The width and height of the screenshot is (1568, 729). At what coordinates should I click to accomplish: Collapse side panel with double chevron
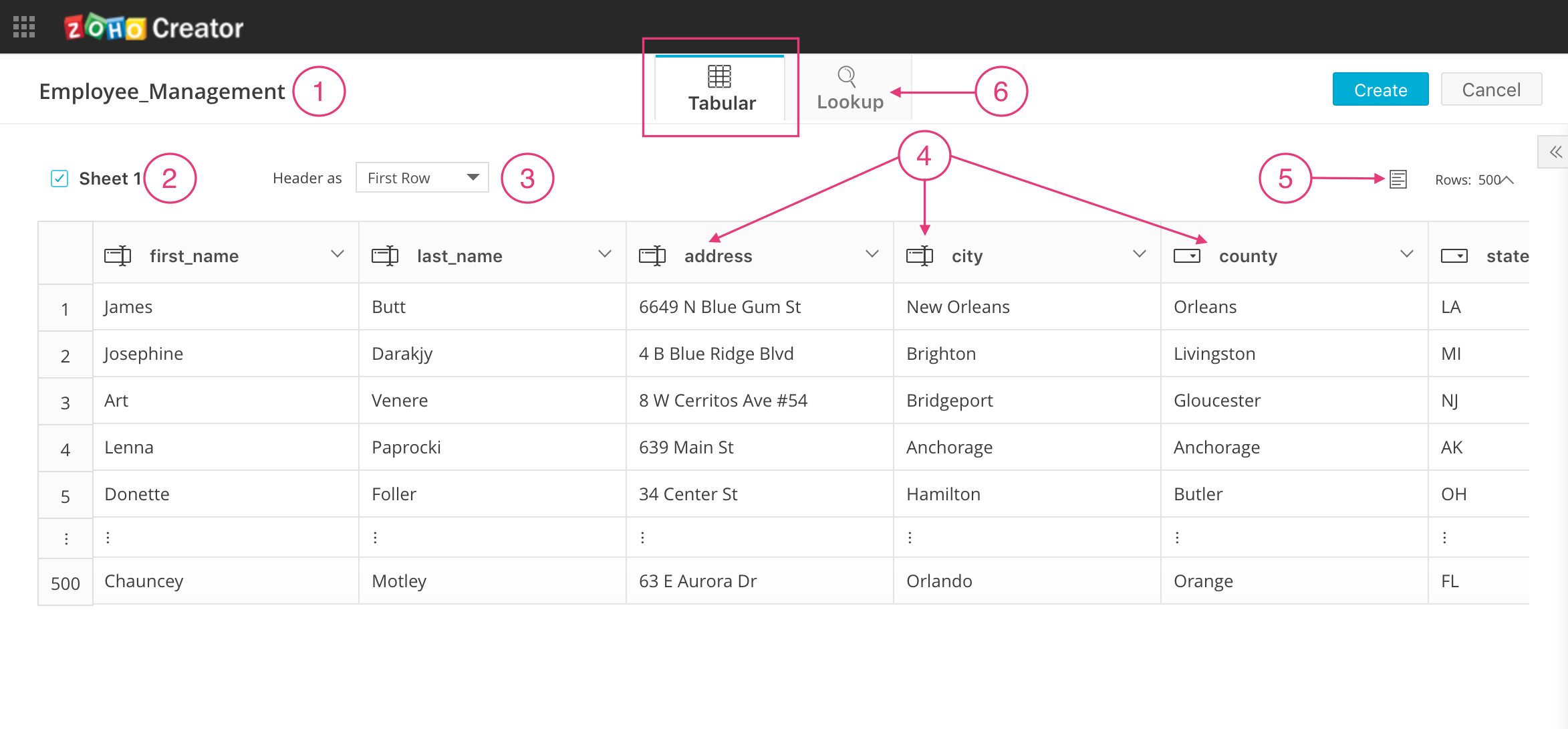pos(1555,152)
